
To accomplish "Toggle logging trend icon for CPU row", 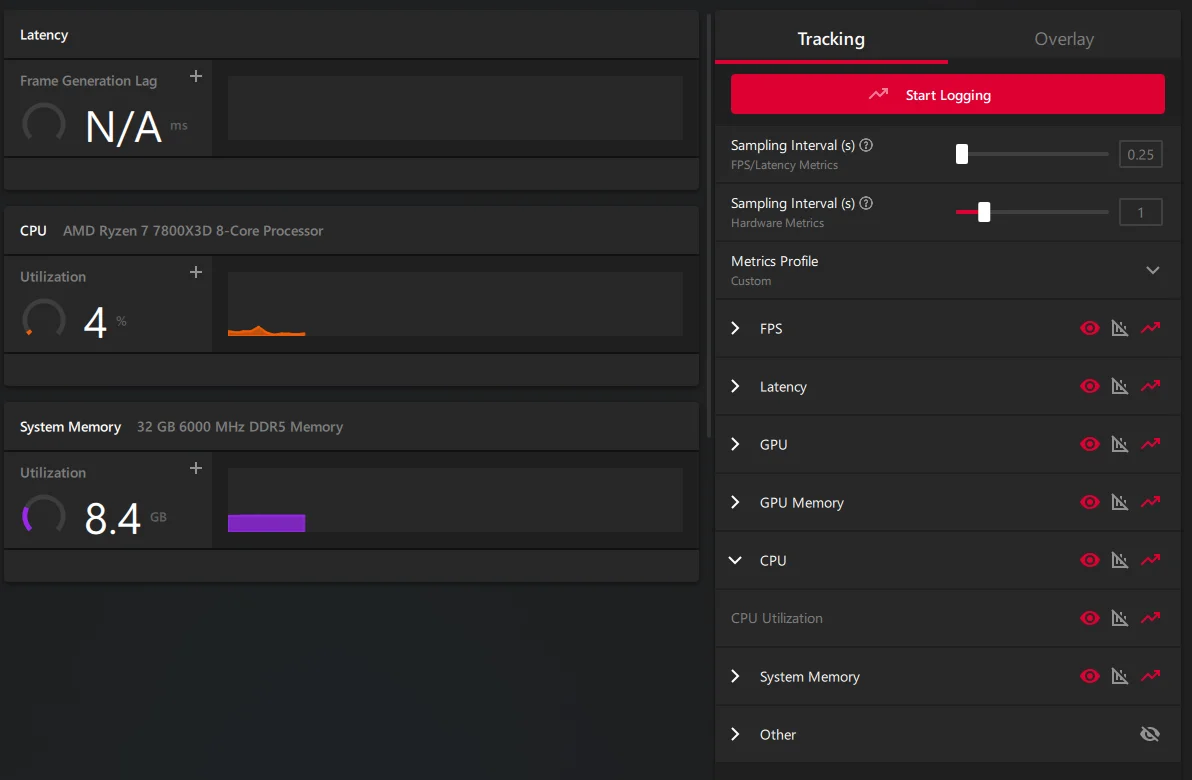I will 1150,560.
